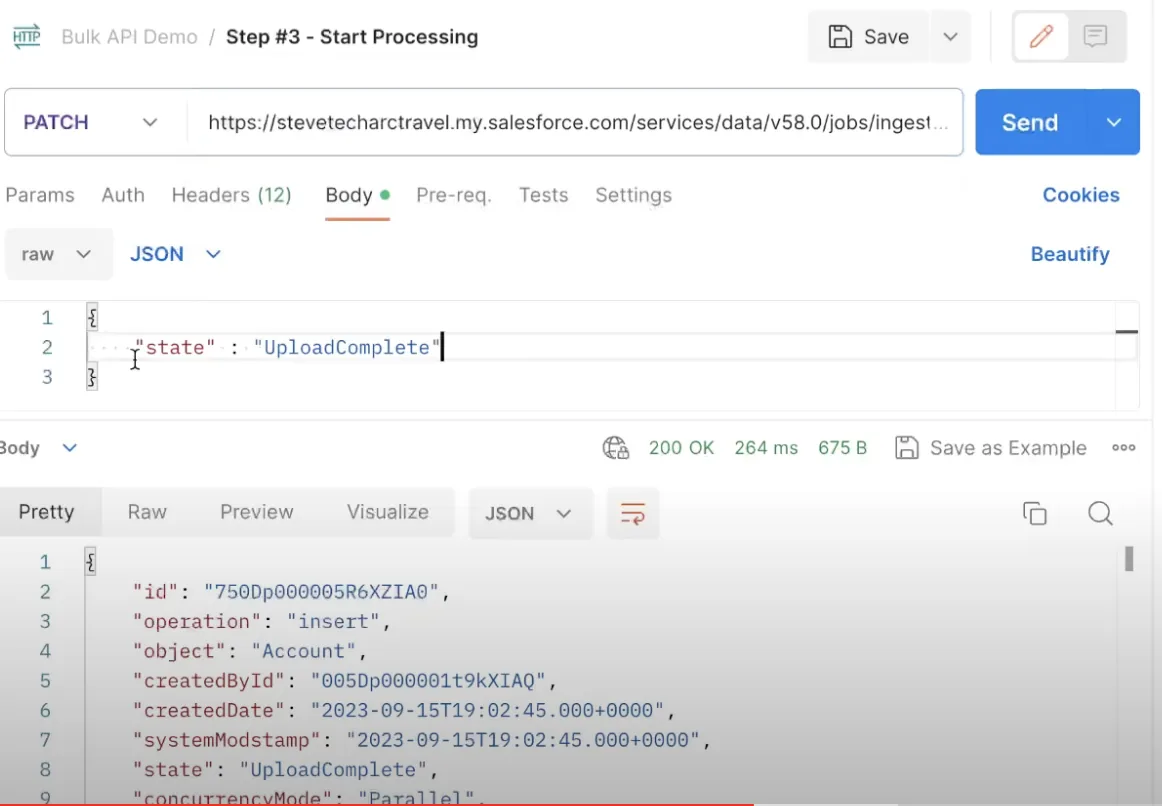
Task: Open the Tests tab
Action: click(x=543, y=195)
